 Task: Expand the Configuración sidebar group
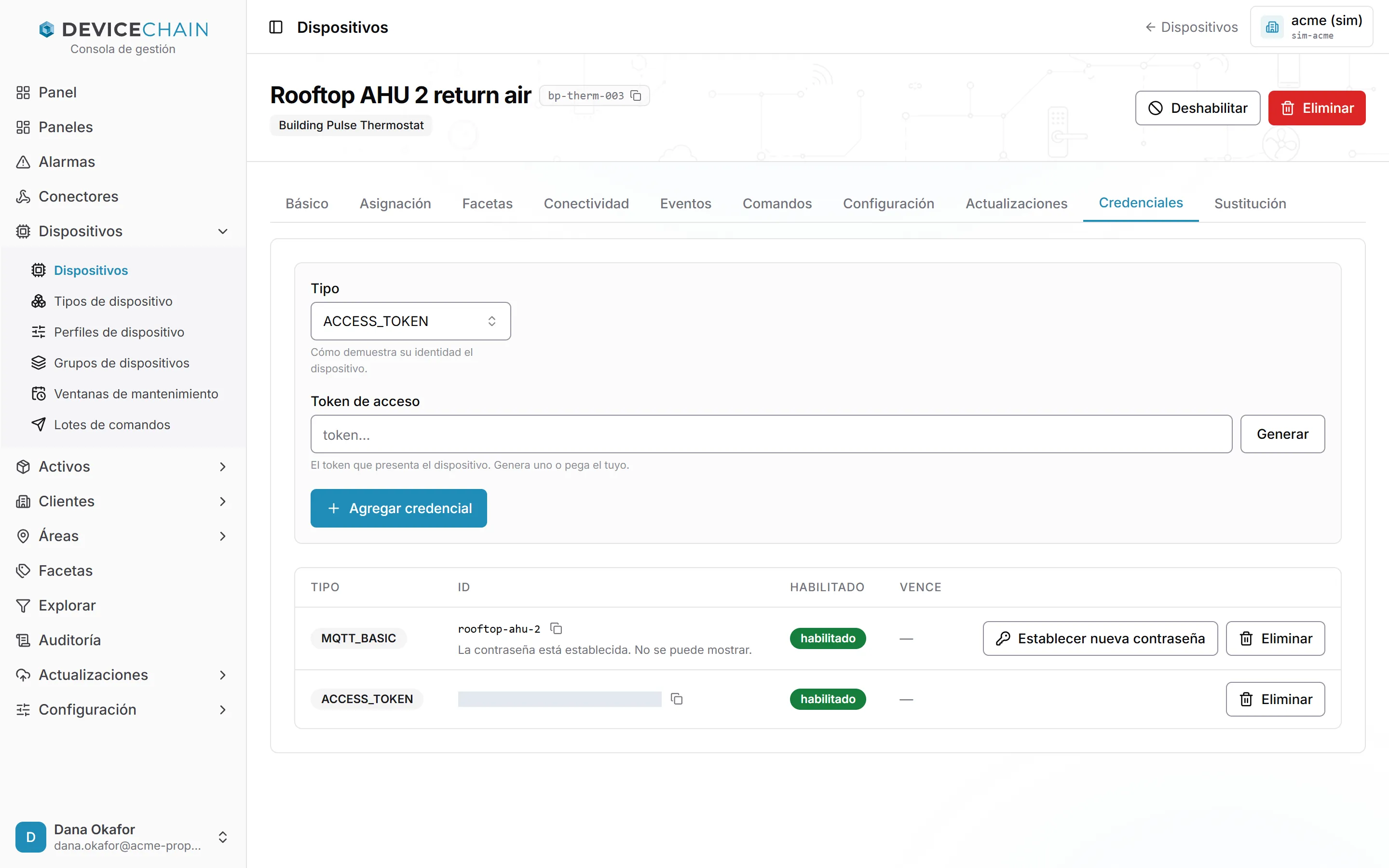click(x=123, y=709)
